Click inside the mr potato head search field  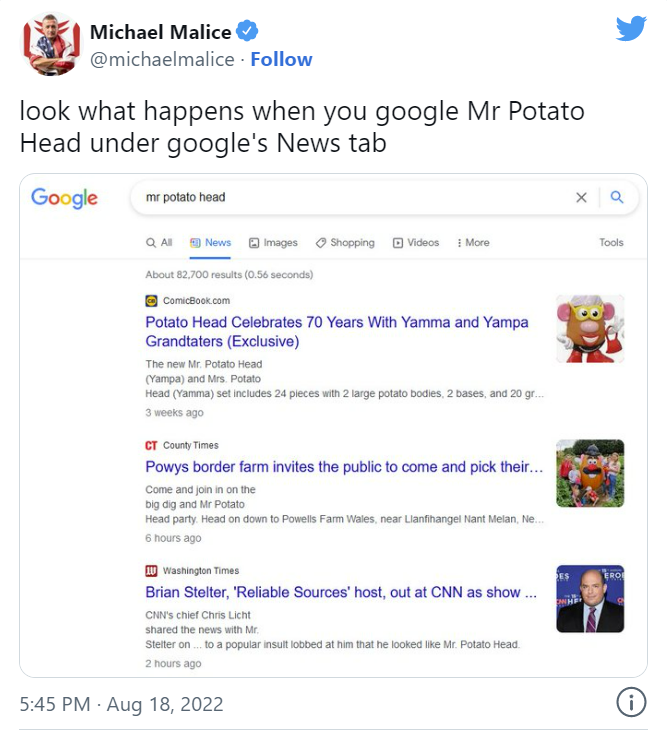click(354, 197)
